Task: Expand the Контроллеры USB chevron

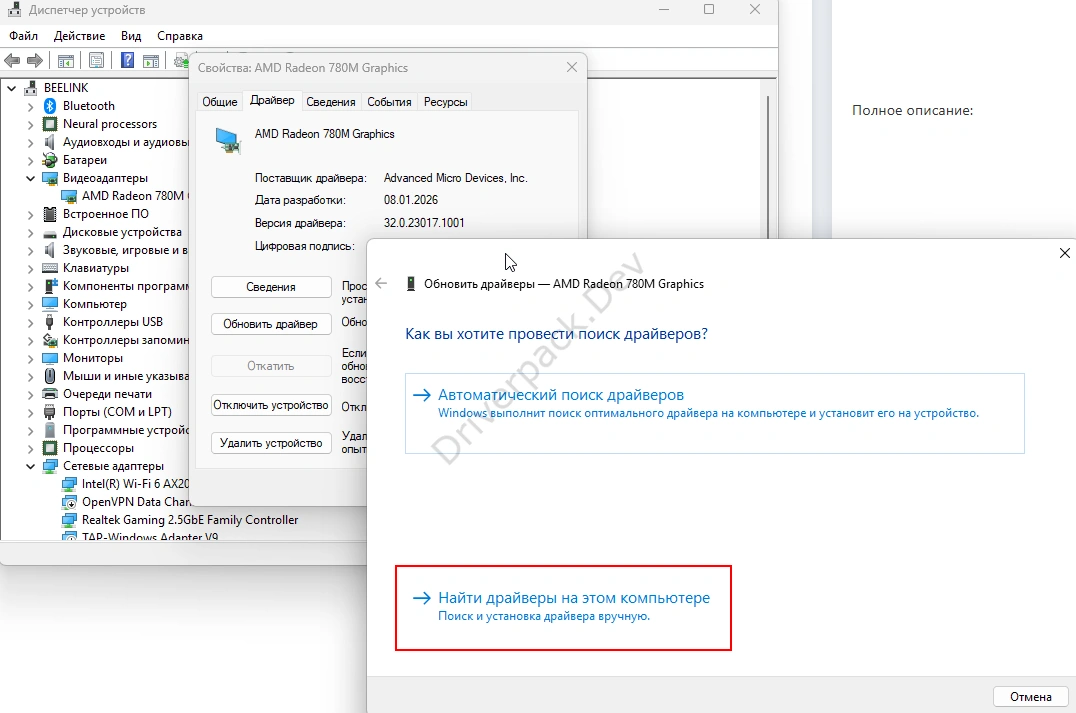Action: point(30,323)
